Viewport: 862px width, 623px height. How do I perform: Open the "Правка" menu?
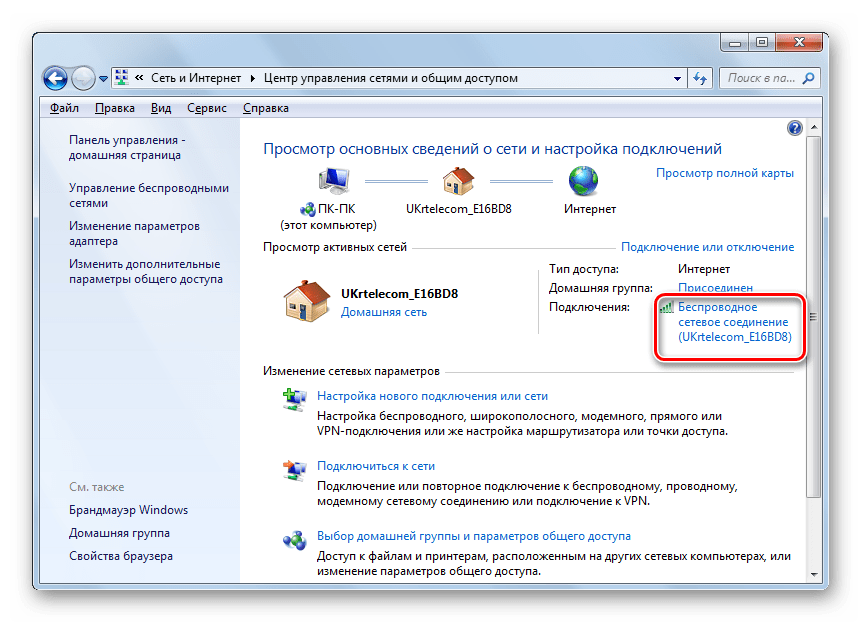(x=115, y=108)
